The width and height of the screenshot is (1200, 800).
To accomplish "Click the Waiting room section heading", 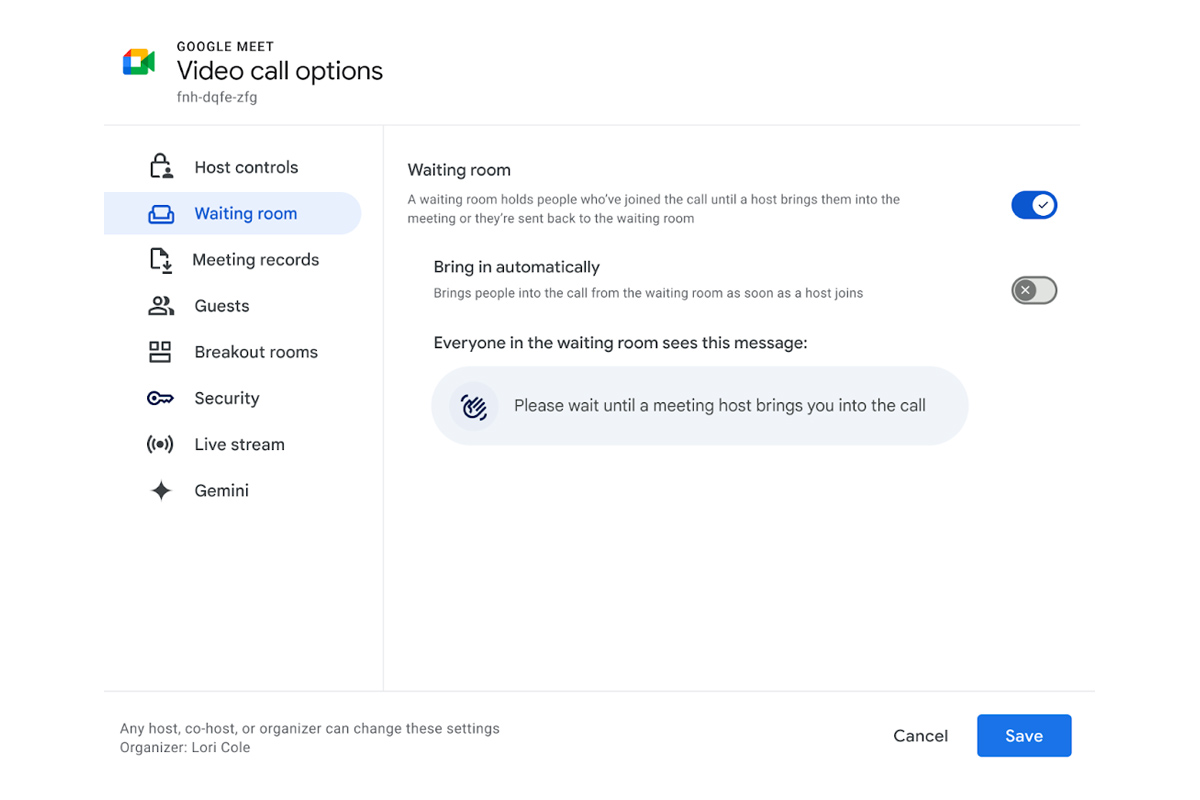I will (x=459, y=170).
